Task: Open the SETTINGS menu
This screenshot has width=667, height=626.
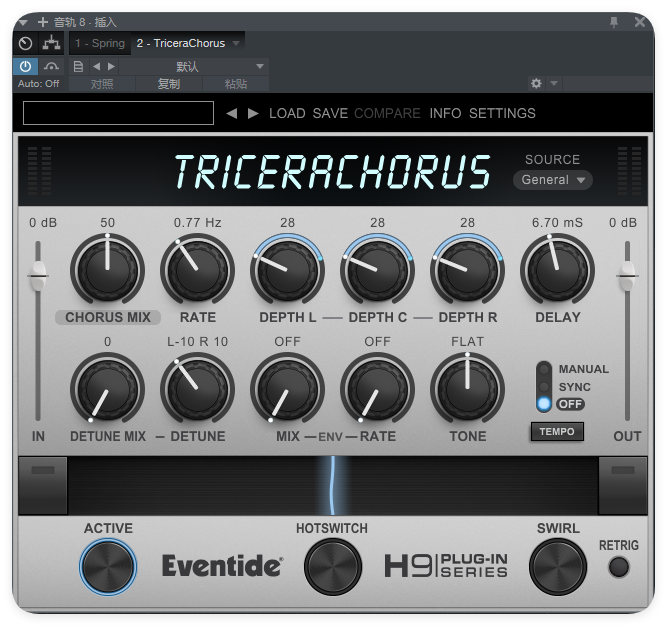Action: point(502,114)
